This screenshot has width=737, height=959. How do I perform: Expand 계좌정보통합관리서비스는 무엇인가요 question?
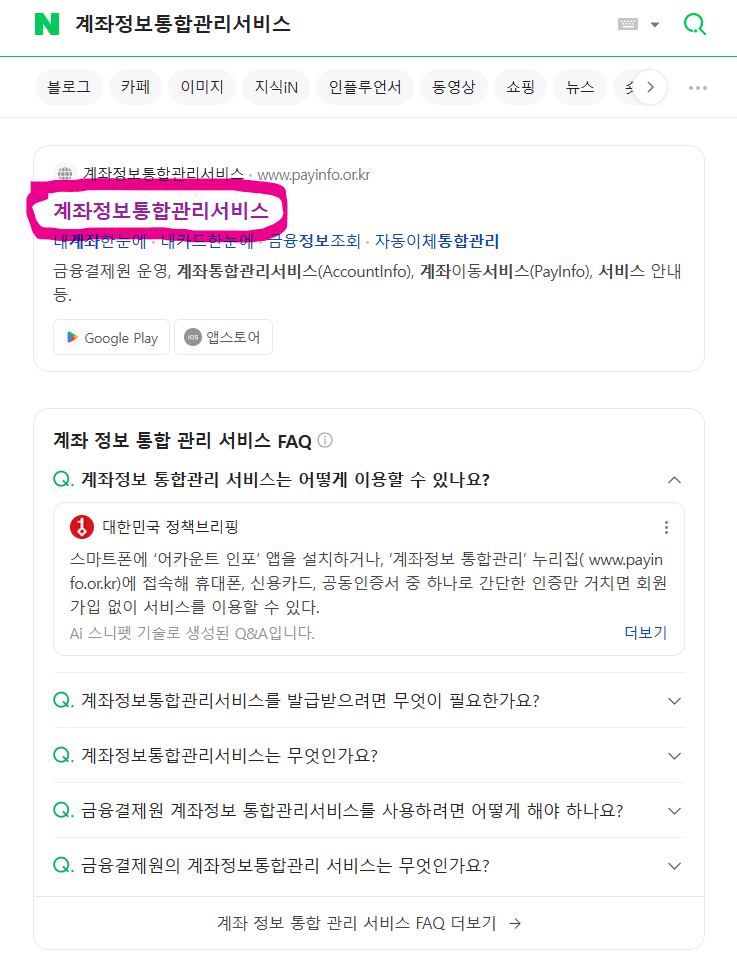tap(369, 755)
